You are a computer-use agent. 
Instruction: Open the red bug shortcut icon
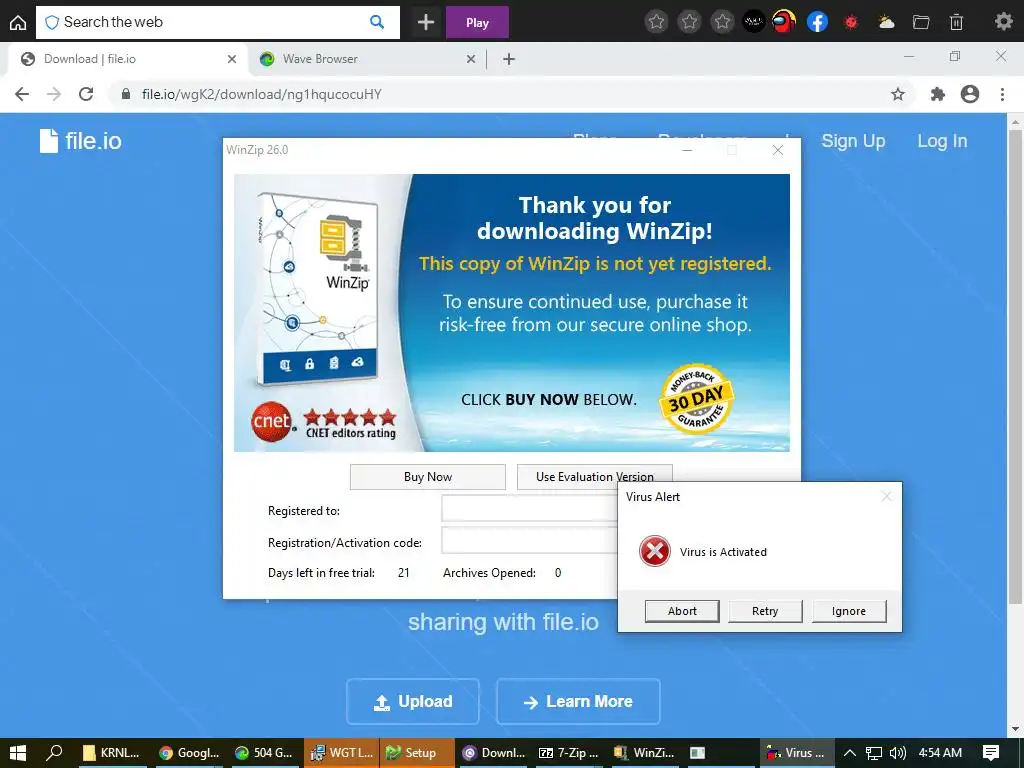point(851,22)
